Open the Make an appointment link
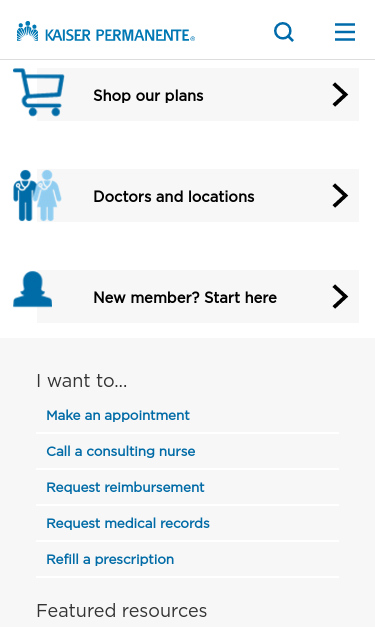Viewport: 375px width, 627px height. point(118,415)
